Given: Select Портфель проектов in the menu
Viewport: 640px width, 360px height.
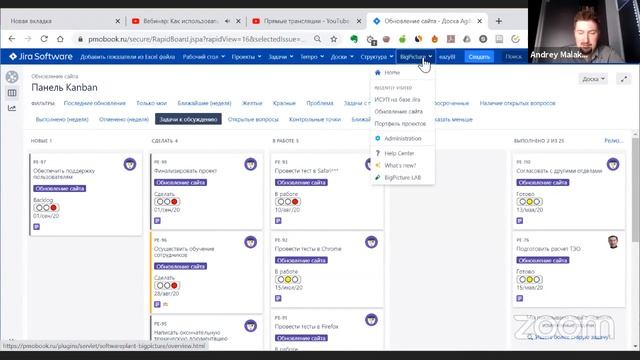Looking at the screenshot, I should [400, 124].
